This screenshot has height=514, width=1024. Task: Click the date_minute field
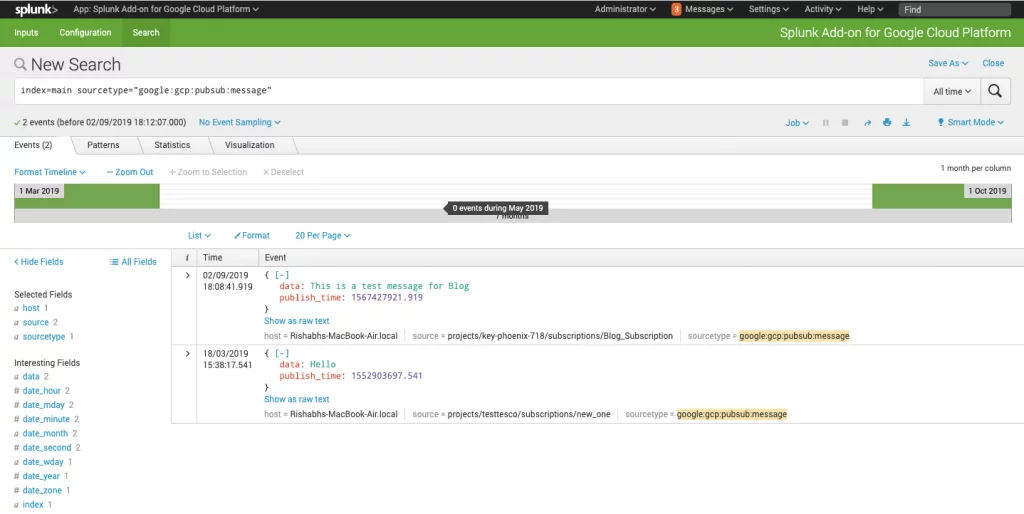[46, 419]
